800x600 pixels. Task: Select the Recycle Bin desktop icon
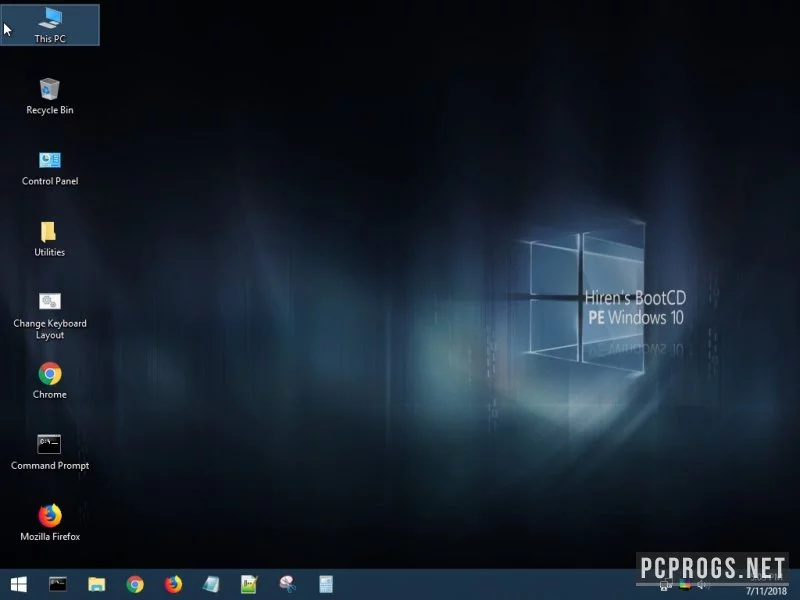49,96
